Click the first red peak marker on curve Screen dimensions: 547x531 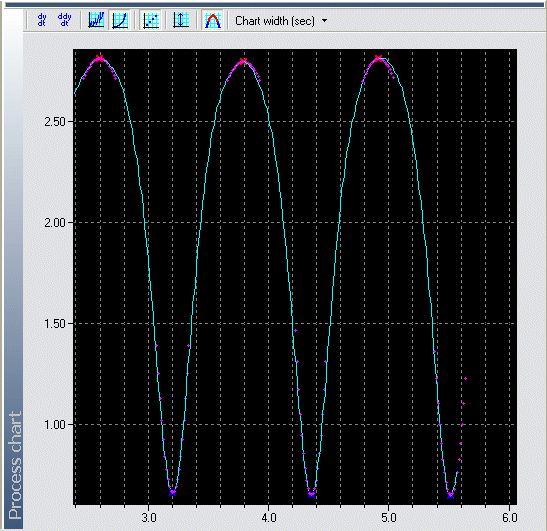click(100, 58)
